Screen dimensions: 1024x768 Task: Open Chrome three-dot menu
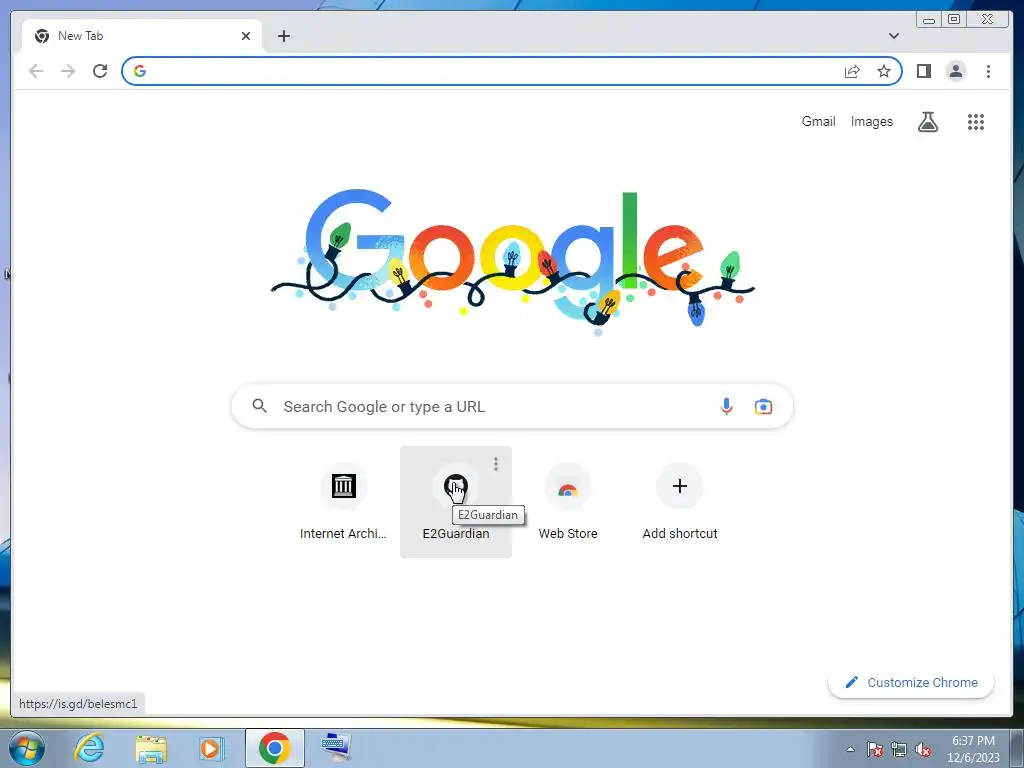coord(988,71)
